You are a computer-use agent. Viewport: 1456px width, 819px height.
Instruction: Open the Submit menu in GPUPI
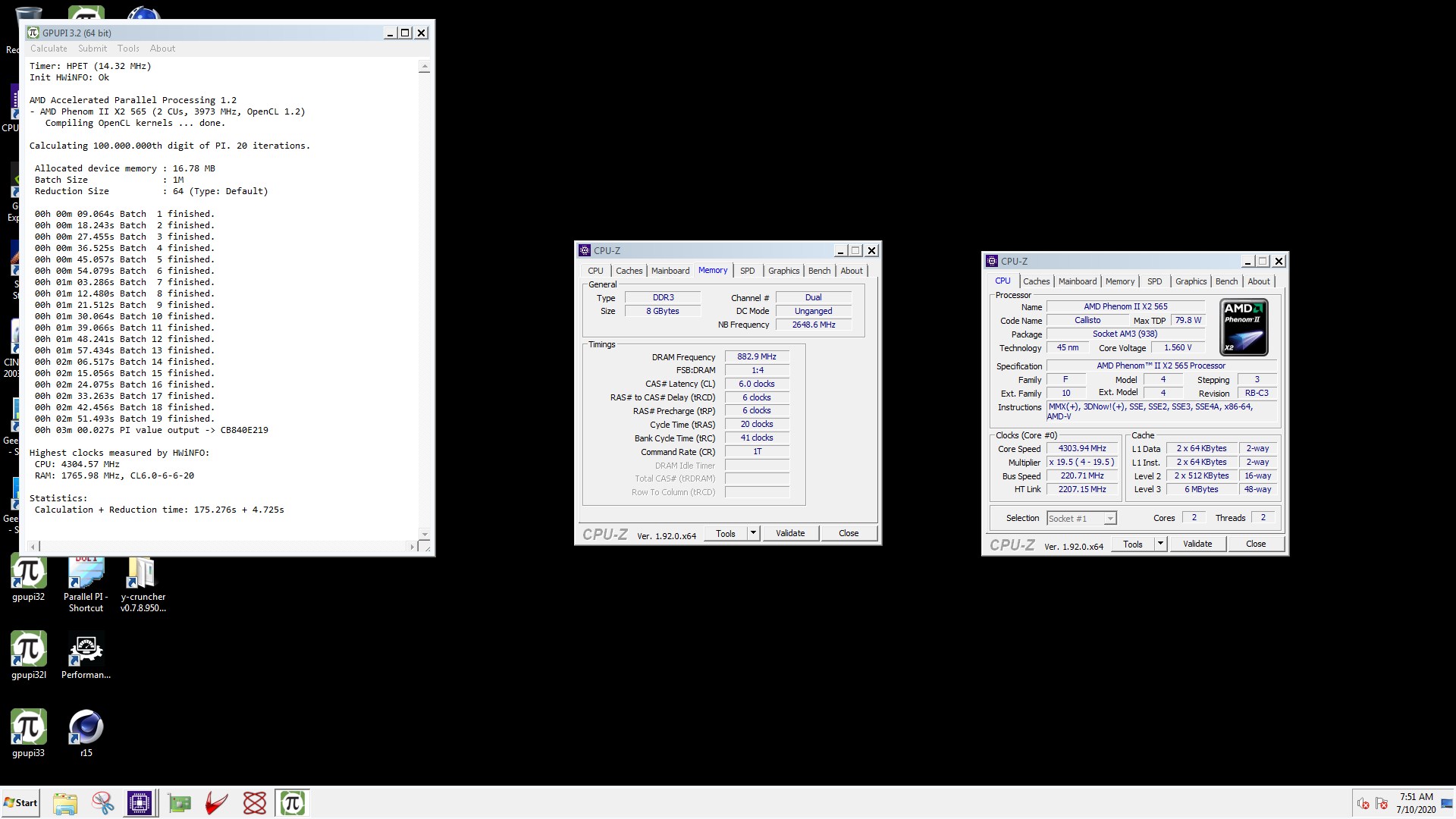(x=93, y=49)
